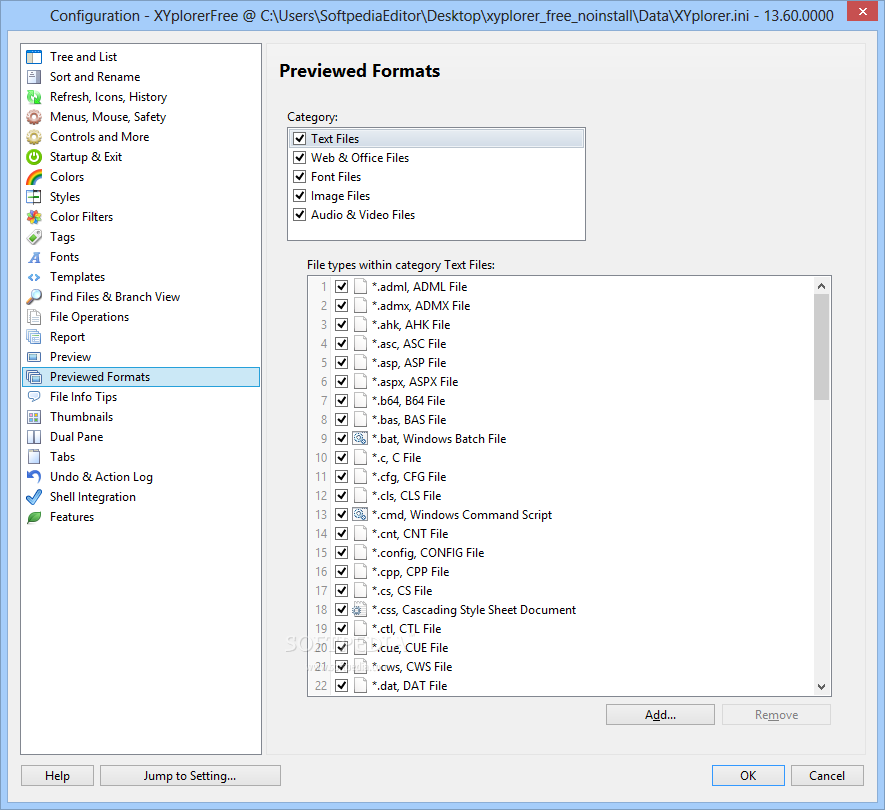
Task: Select the '*.asp, ASP File' row
Action: [x=562, y=363]
